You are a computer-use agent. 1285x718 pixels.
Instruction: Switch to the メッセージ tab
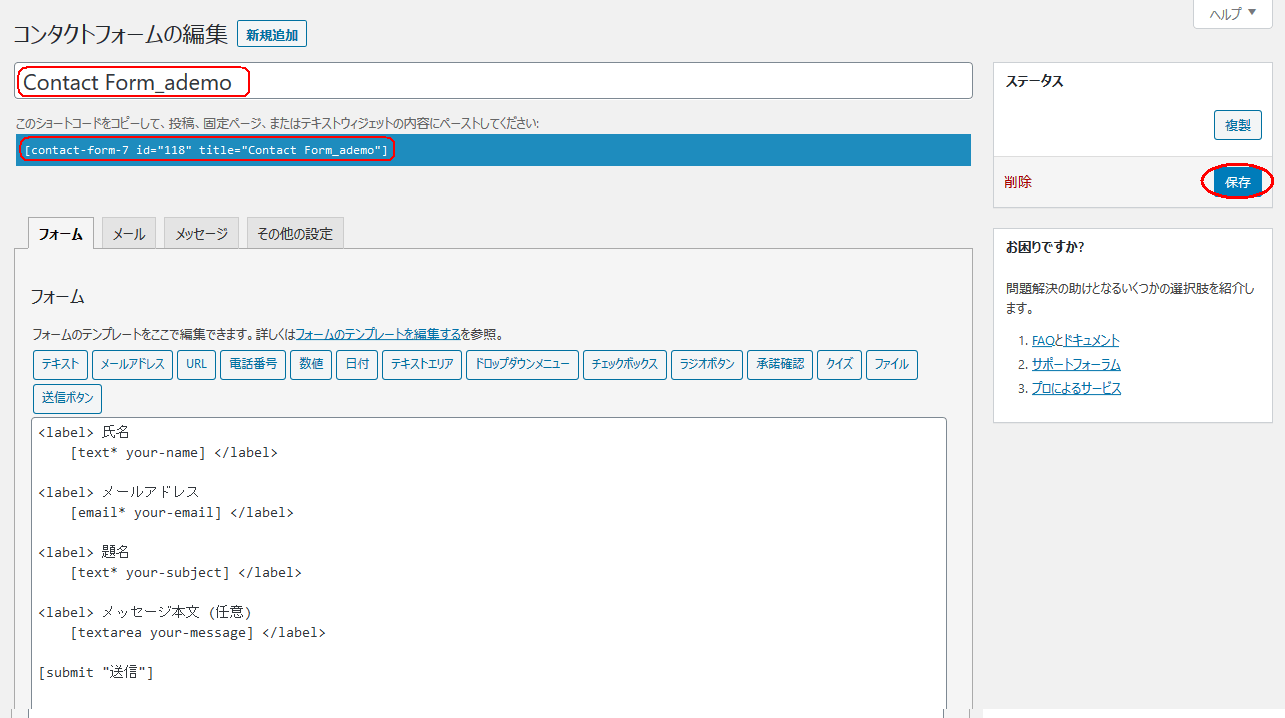point(202,233)
